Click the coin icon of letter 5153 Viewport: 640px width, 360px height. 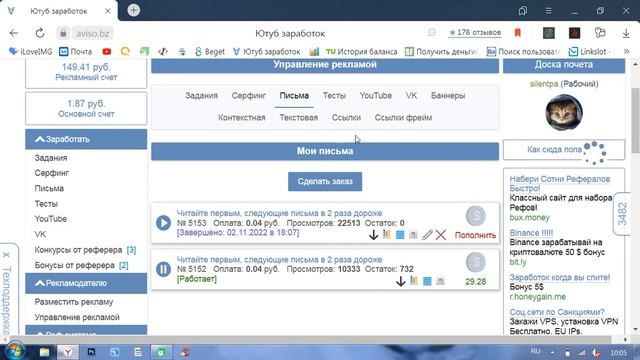(476, 216)
